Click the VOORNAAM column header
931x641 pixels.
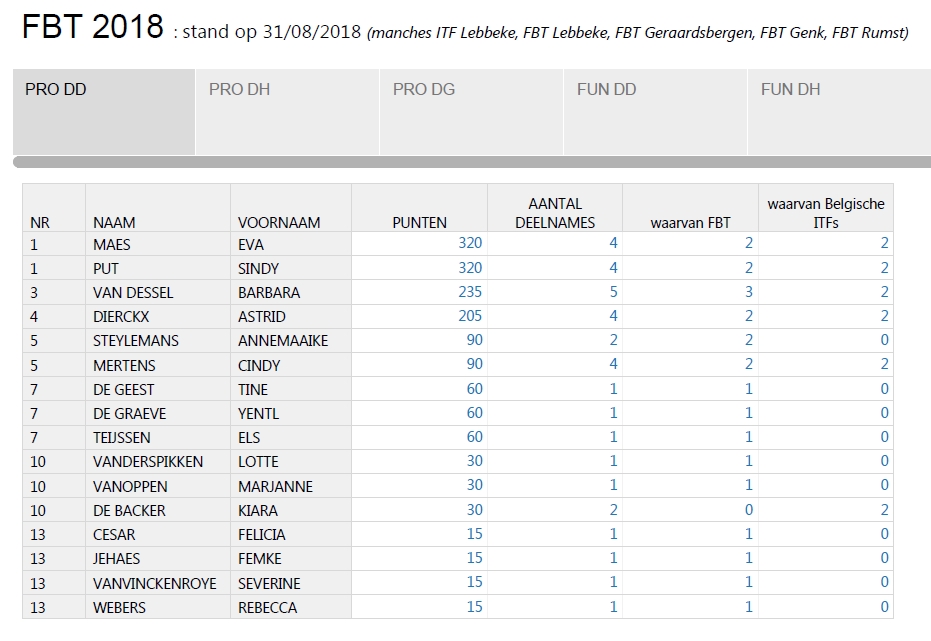tap(279, 222)
